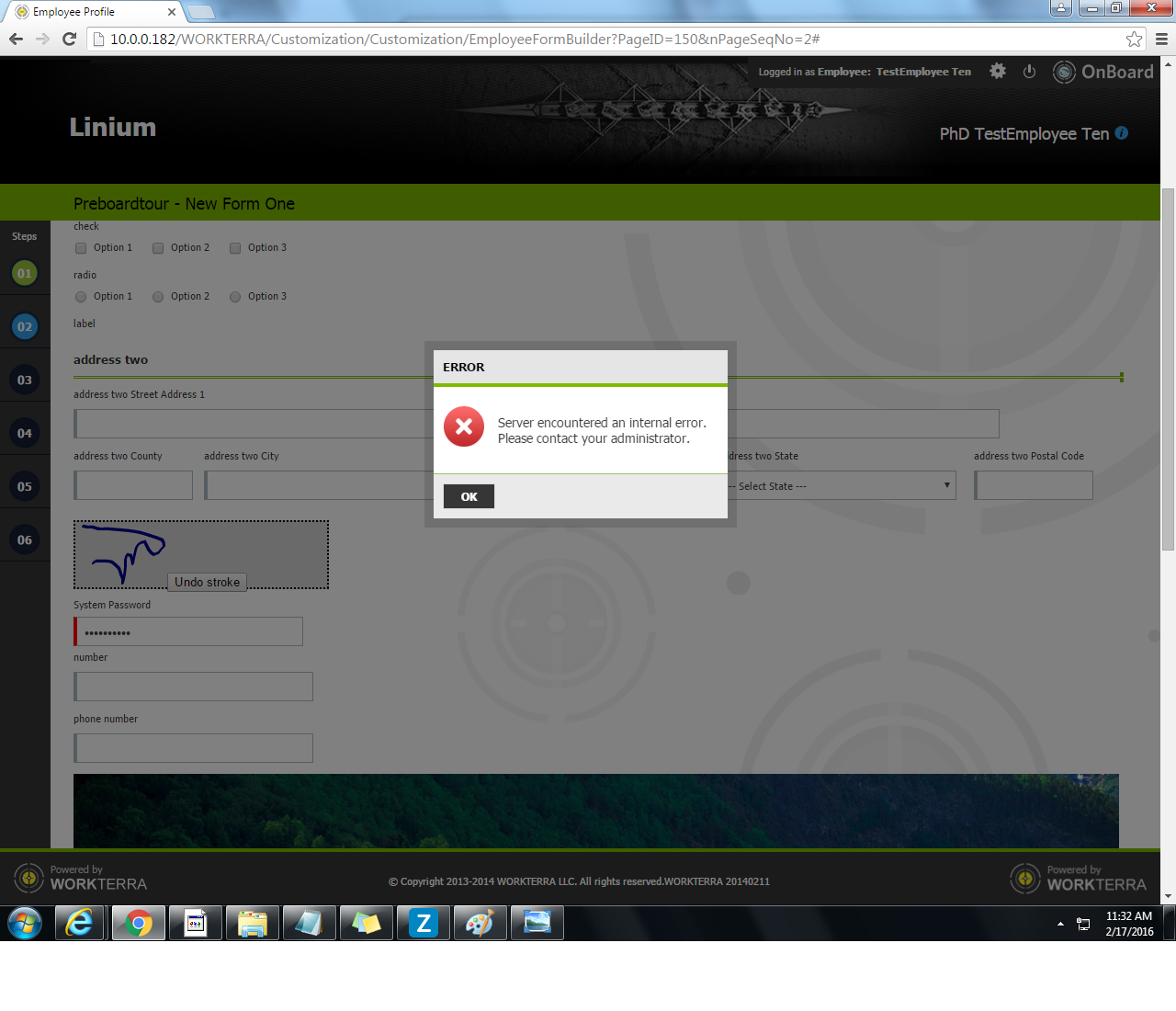Check the Option 1 checkbox under check
The height and width of the screenshot is (1011, 1176).
pyautogui.click(x=81, y=248)
